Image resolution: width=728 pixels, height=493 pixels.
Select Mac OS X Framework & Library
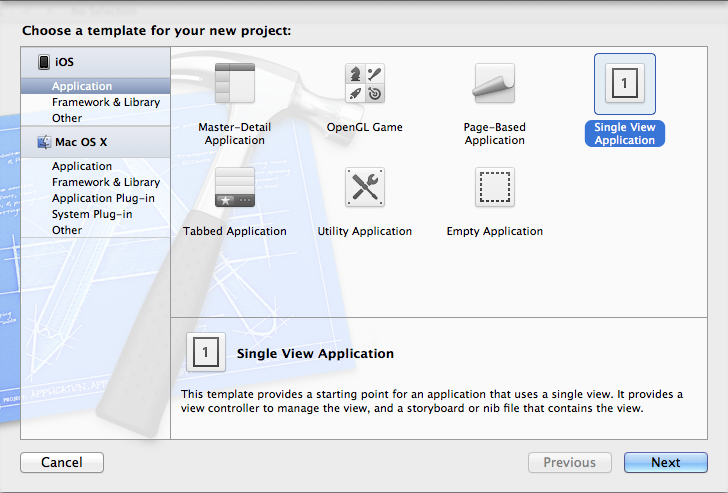click(106, 182)
